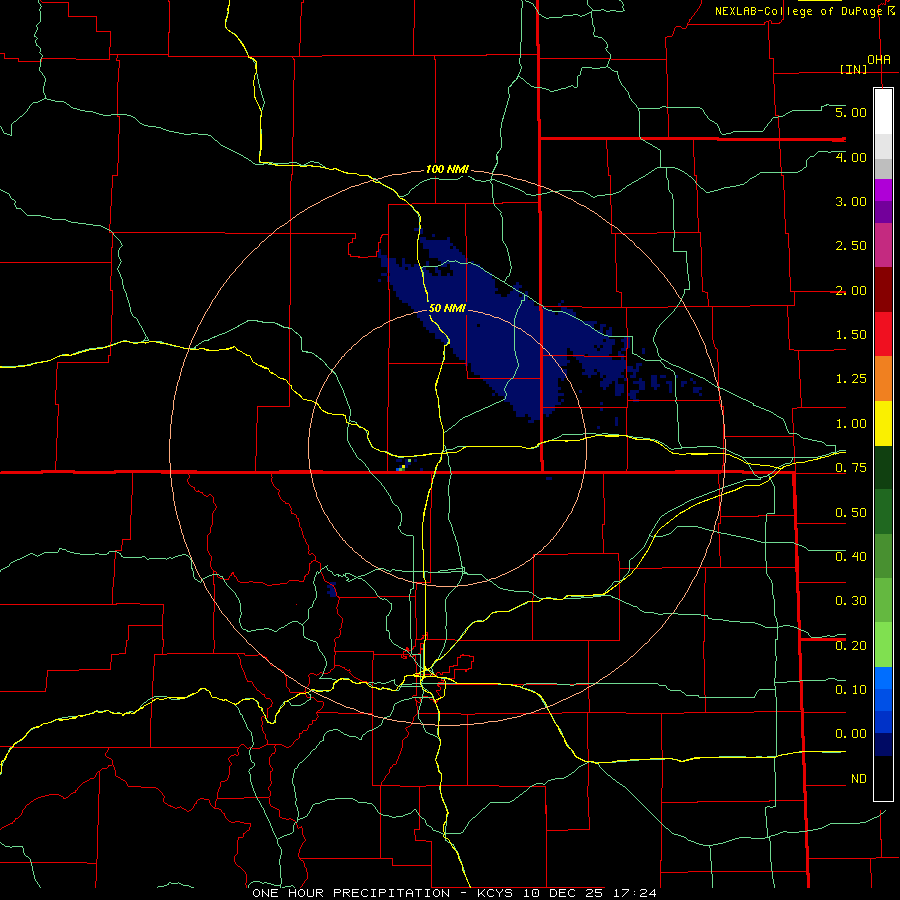Image resolution: width=900 pixels, height=900 pixels.
Task: Click the NEXLAB-College of DuPage credit text
Action: pyautogui.click(x=800, y=11)
